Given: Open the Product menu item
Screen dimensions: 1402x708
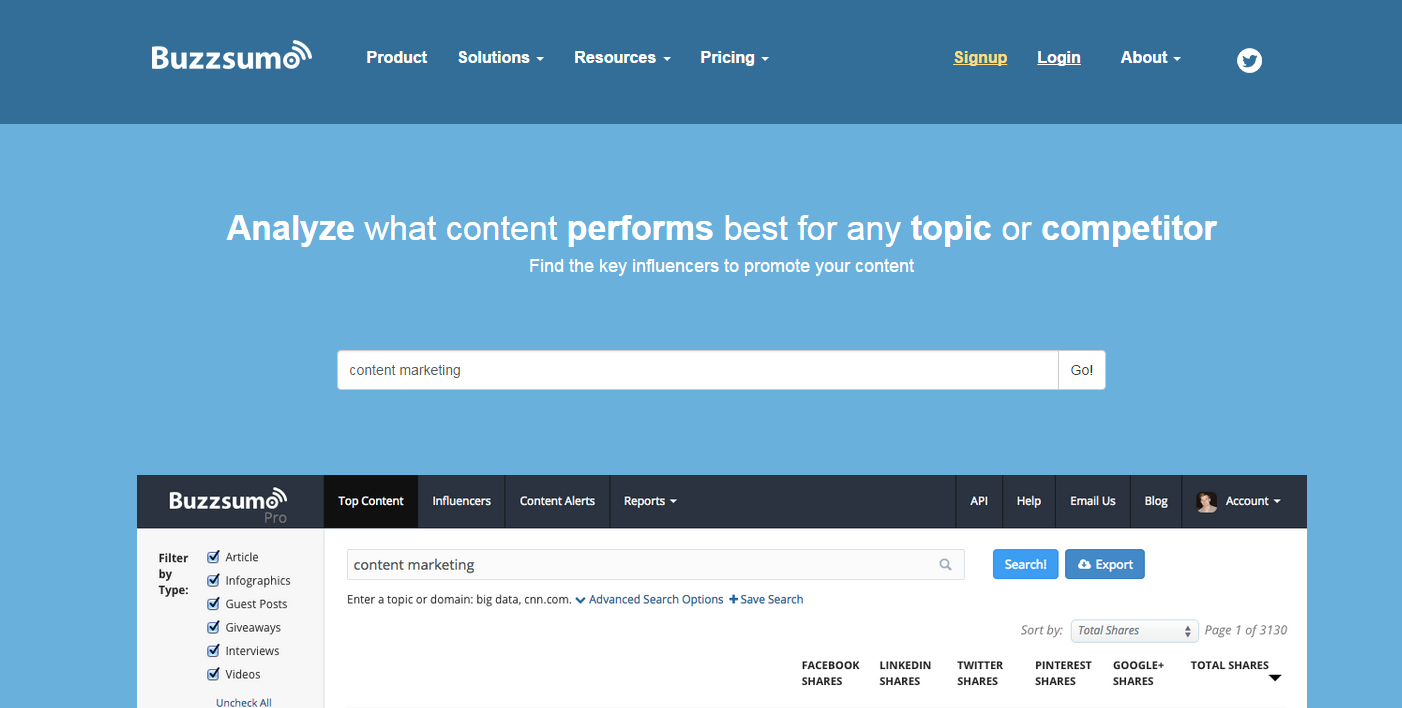Looking at the screenshot, I should 397,58.
